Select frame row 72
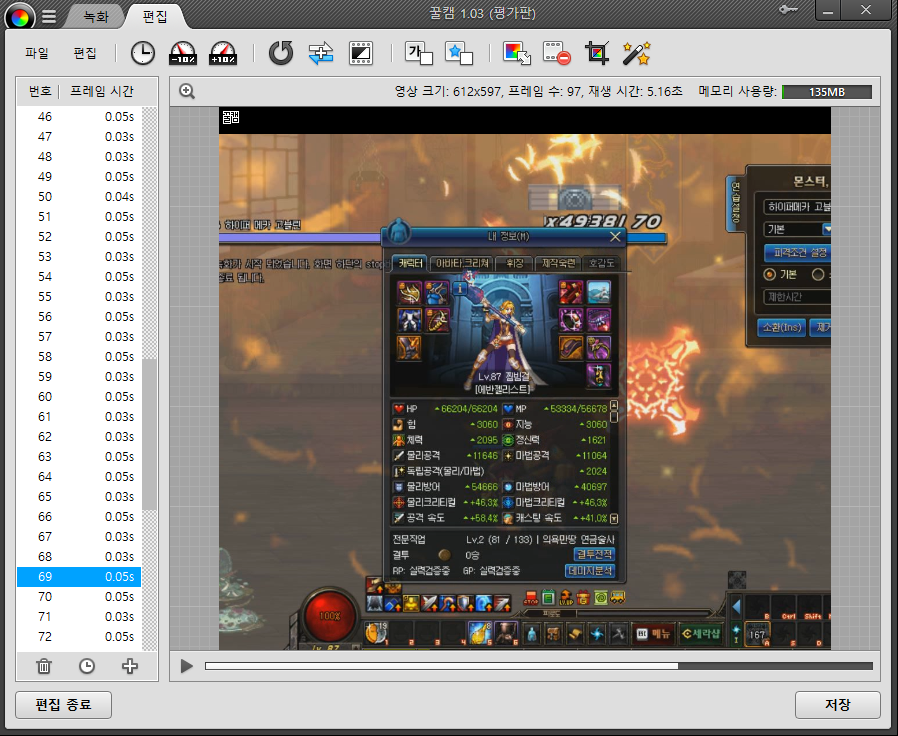The width and height of the screenshot is (898, 736). [79, 637]
